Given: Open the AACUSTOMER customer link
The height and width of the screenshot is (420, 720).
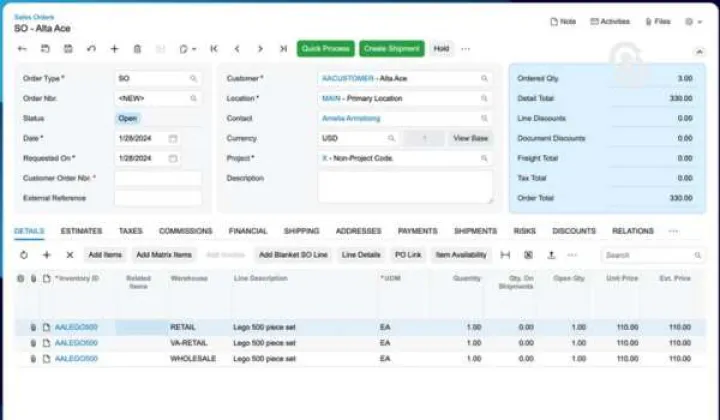Looking at the screenshot, I should point(342,78).
